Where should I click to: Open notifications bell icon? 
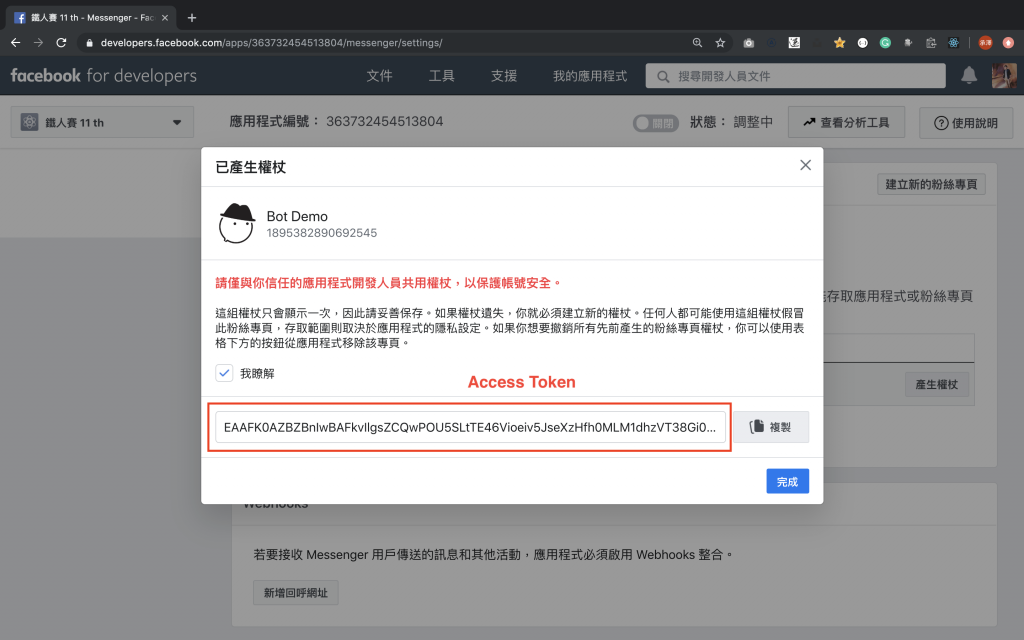click(969, 76)
